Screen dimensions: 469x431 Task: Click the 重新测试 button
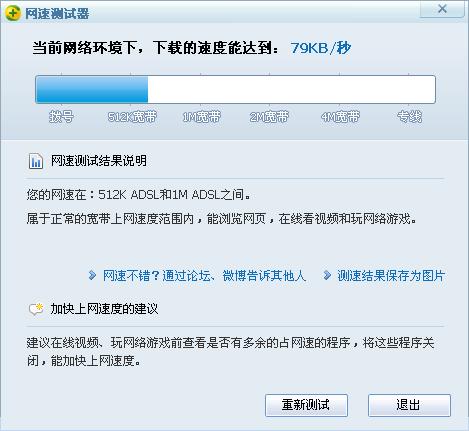[x=306, y=405]
